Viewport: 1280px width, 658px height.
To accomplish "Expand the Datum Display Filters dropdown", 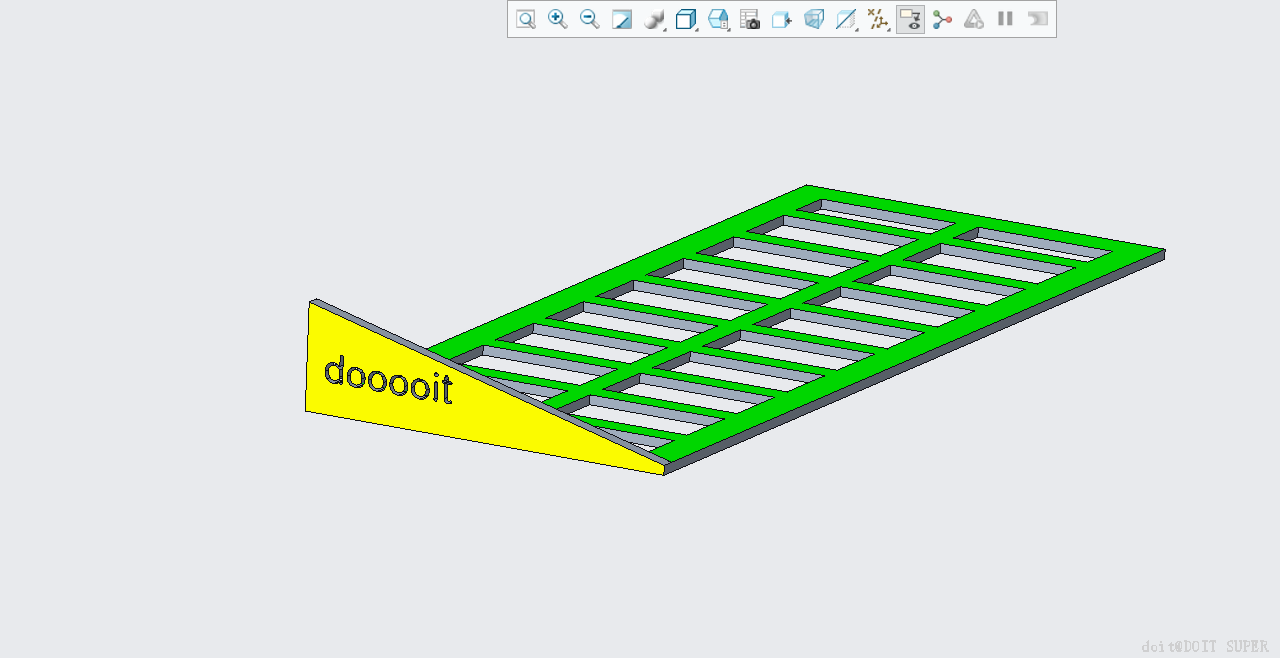I will click(x=878, y=19).
